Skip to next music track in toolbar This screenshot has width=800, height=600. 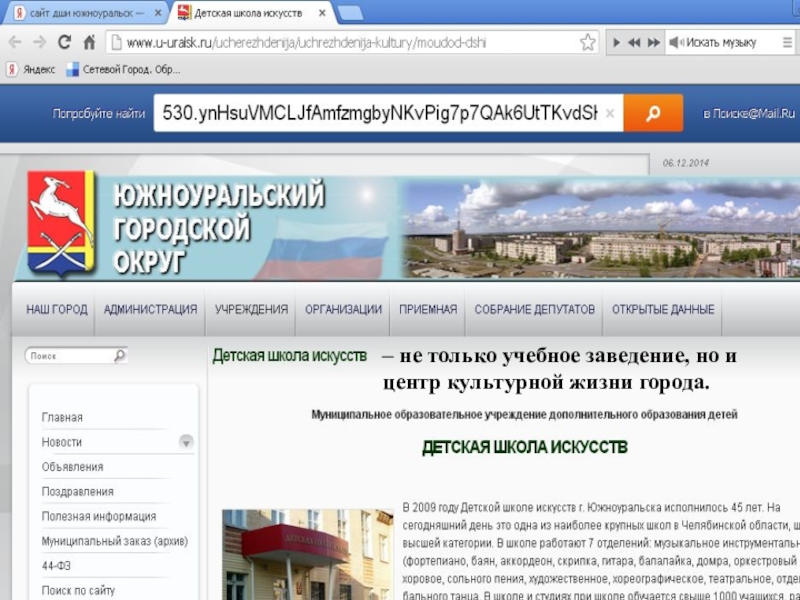click(x=653, y=43)
